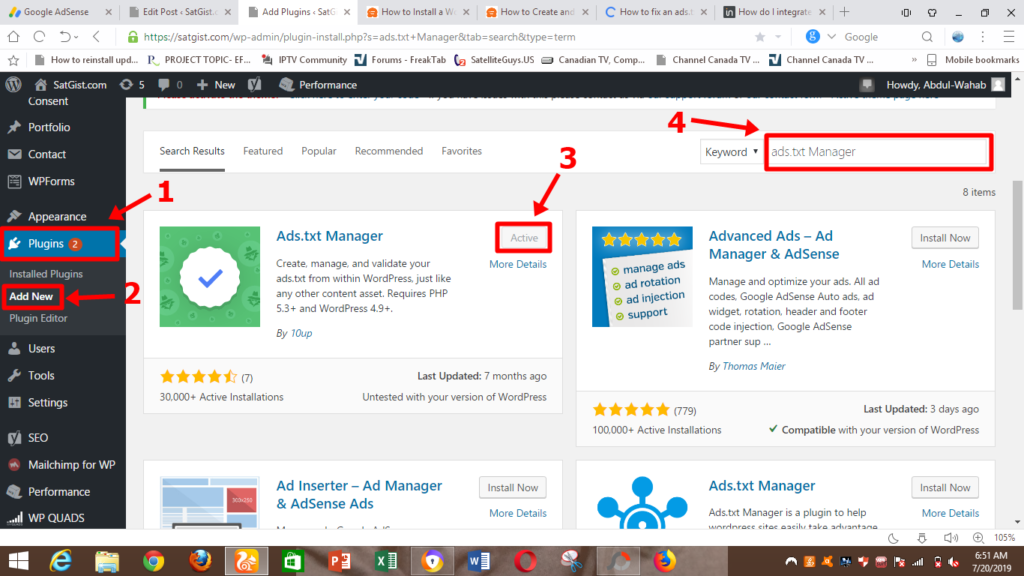Open Excel from the taskbar

coord(386,561)
